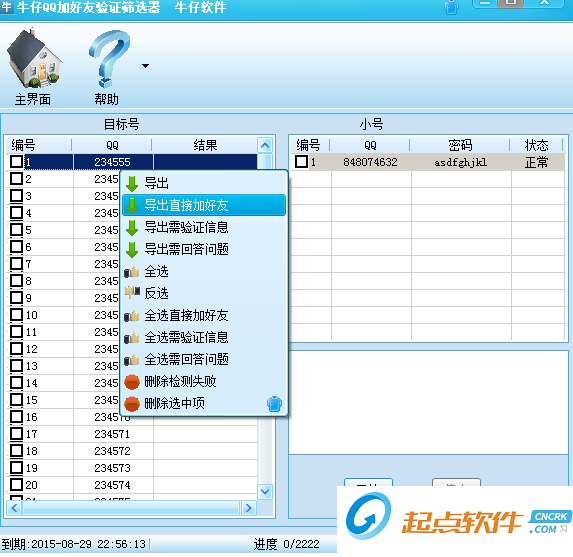The image size is (573, 557).
Task: Tick the checkbox for target row 10
Action: pyautogui.click(x=16, y=315)
